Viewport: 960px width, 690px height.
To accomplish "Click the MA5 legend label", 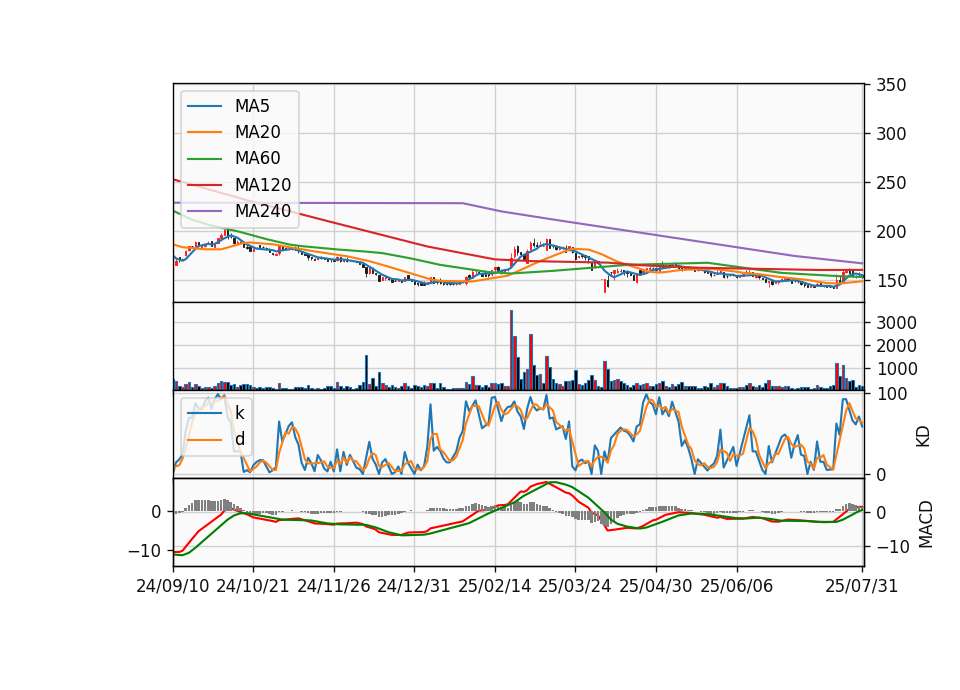I will pos(252,106).
